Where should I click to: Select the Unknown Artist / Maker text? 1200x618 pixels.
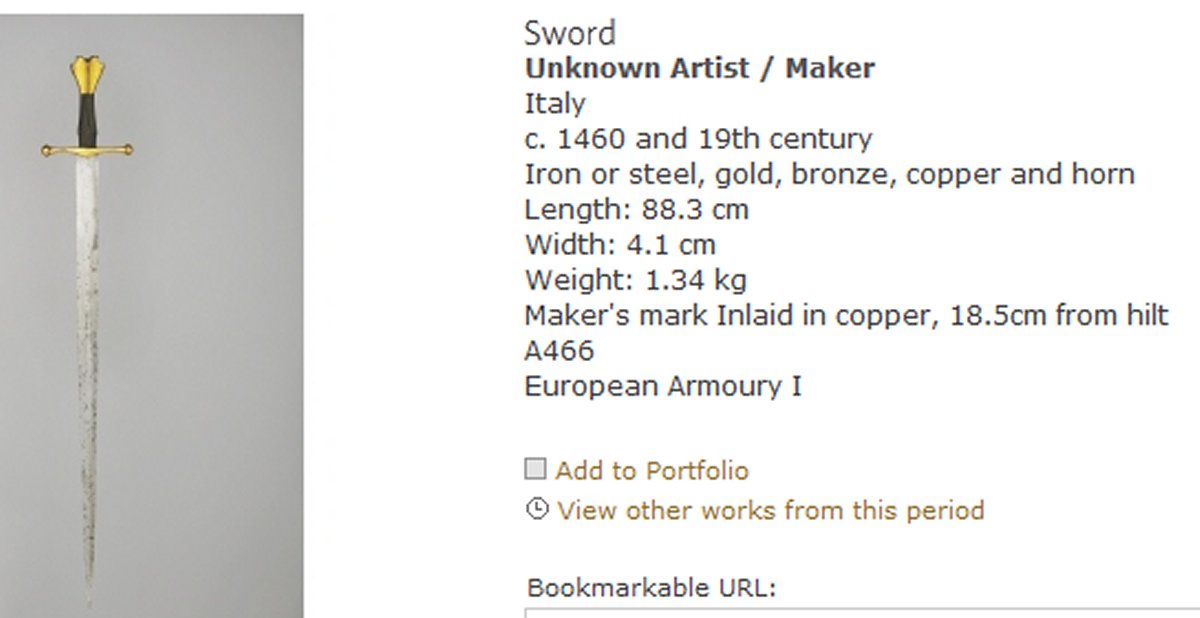coord(700,68)
